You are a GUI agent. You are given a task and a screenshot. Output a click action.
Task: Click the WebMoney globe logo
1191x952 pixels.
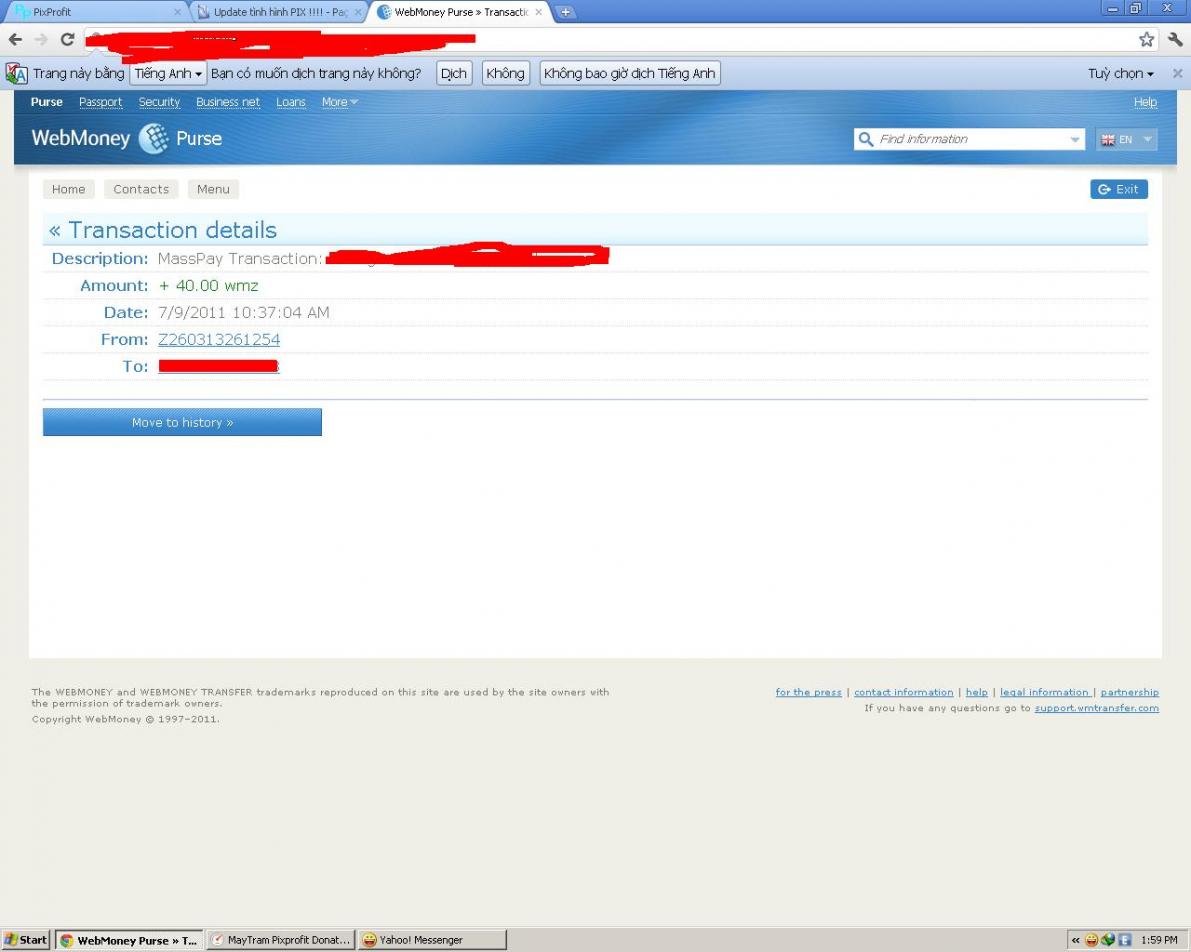(x=154, y=138)
